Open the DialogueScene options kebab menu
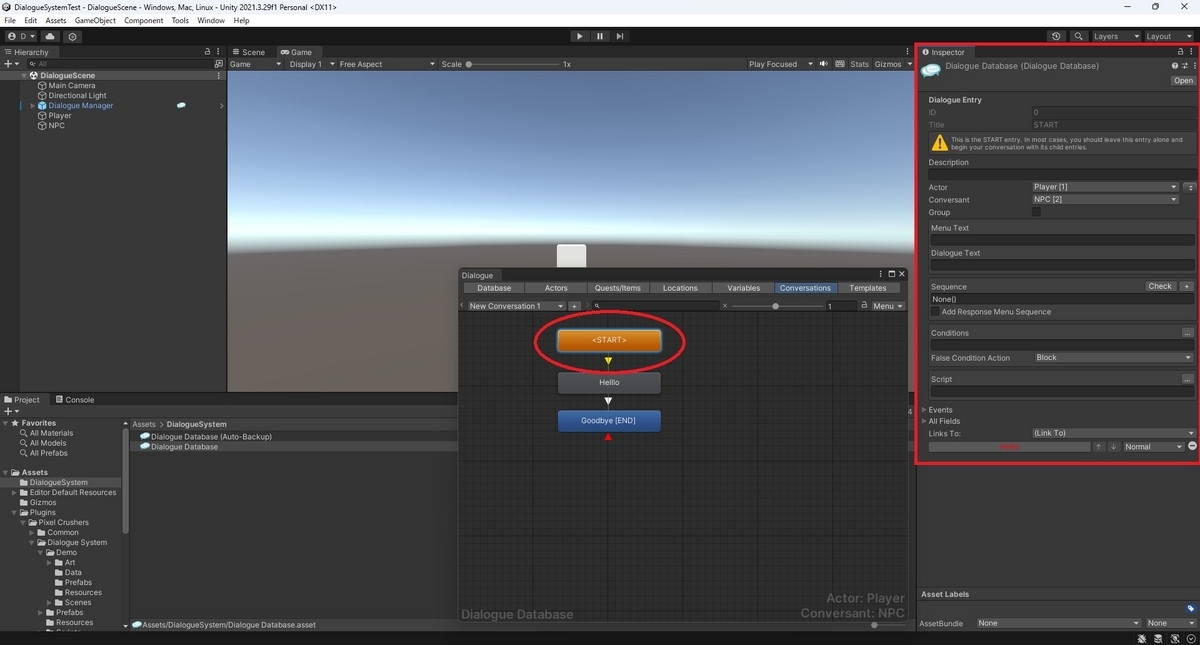 [219, 75]
